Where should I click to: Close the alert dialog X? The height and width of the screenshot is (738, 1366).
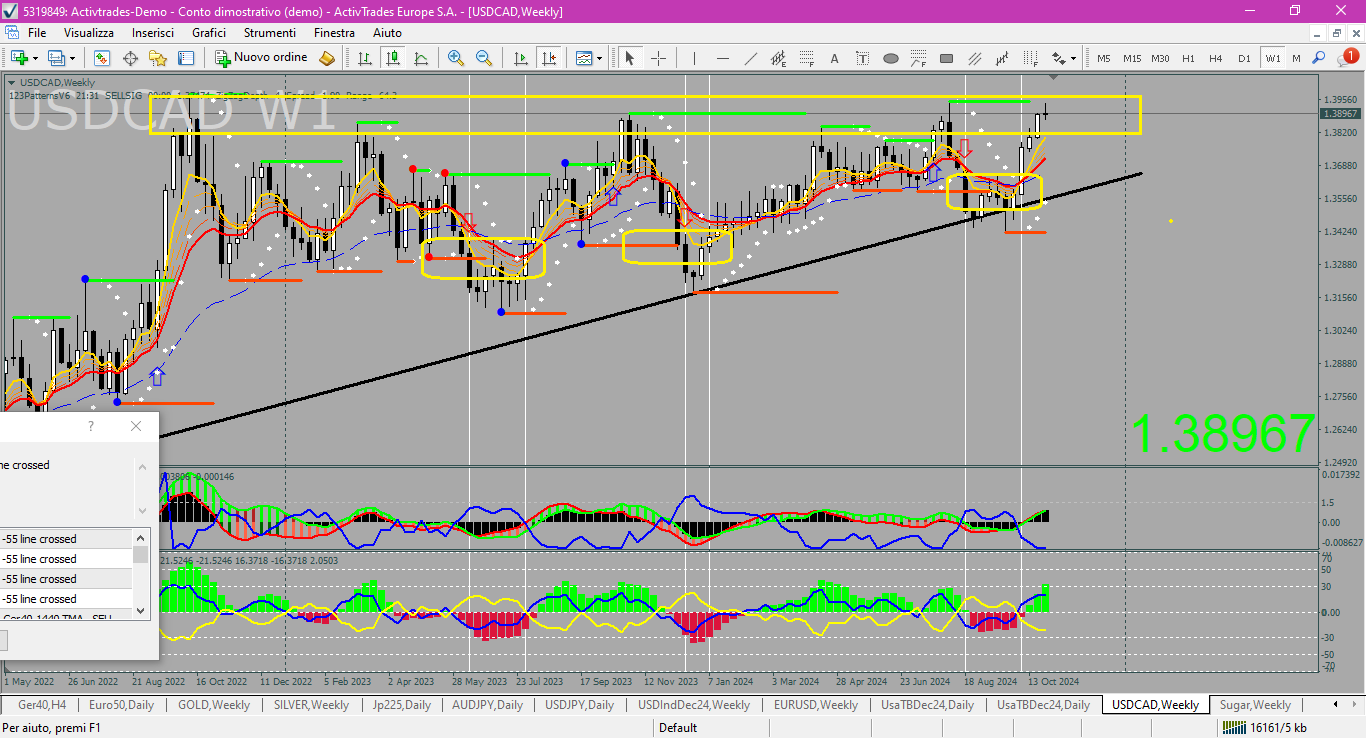coord(136,426)
